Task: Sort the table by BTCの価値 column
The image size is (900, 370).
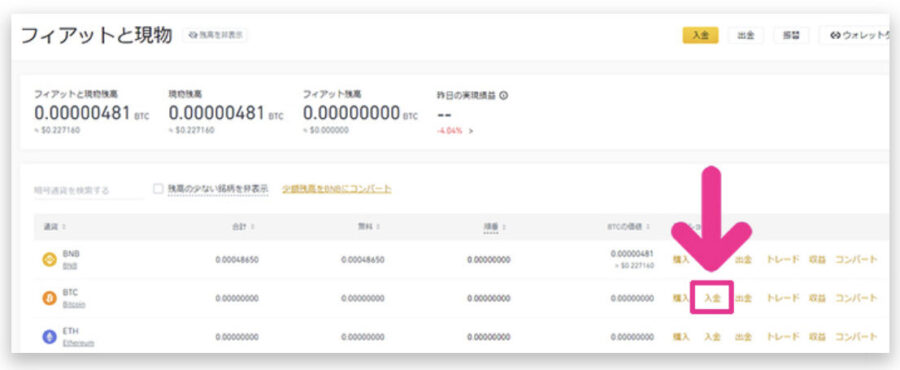Action: pyautogui.click(x=629, y=227)
